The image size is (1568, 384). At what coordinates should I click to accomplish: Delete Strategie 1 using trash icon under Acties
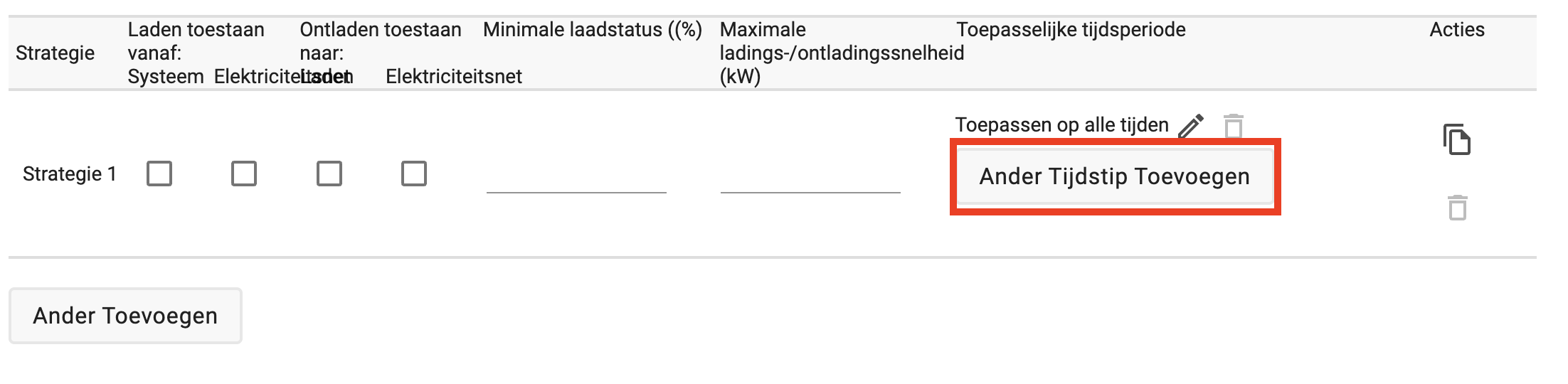pyautogui.click(x=1458, y=208)
